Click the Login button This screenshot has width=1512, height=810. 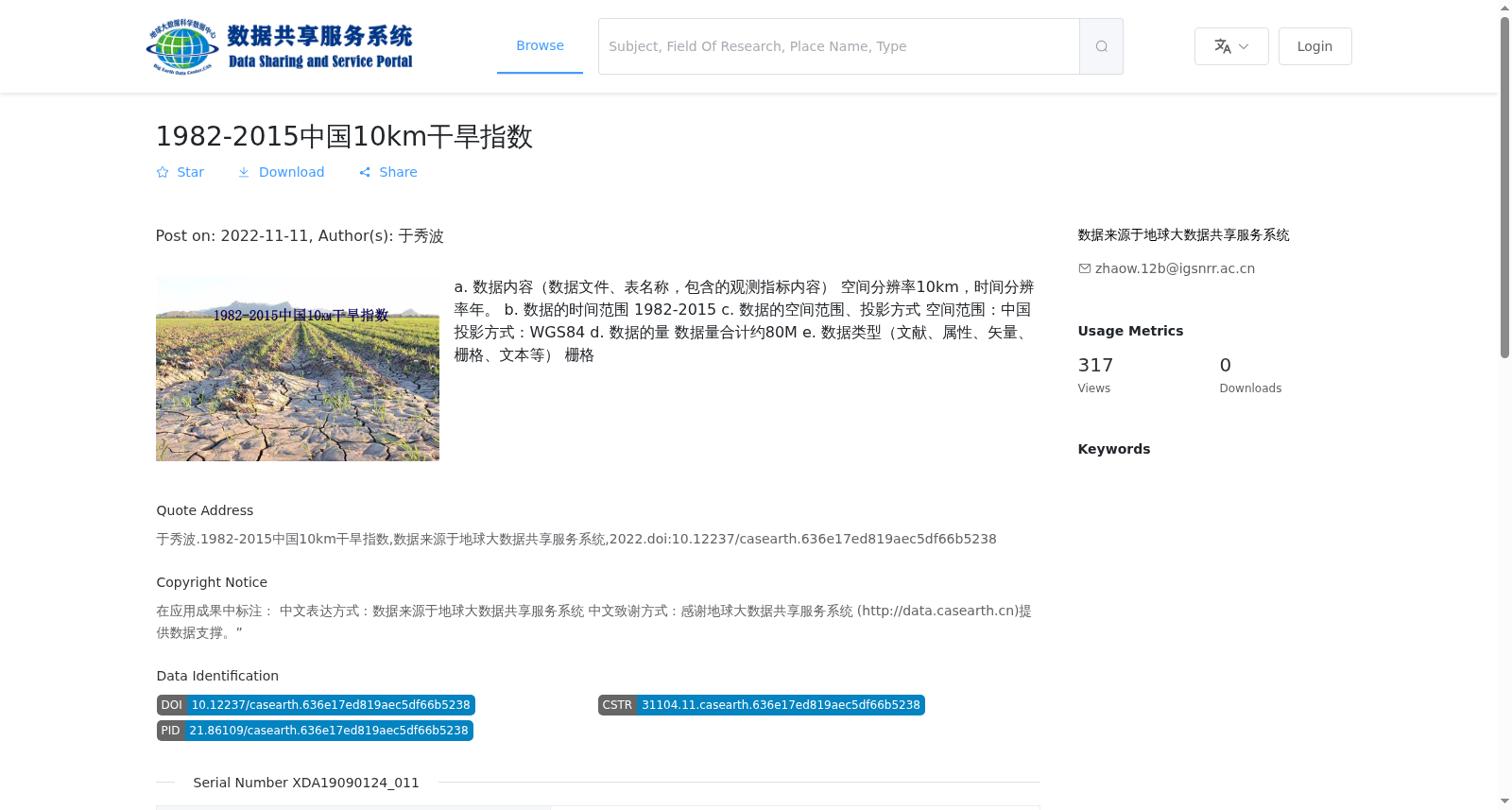pyautogui.click(x=1314, y=46)
